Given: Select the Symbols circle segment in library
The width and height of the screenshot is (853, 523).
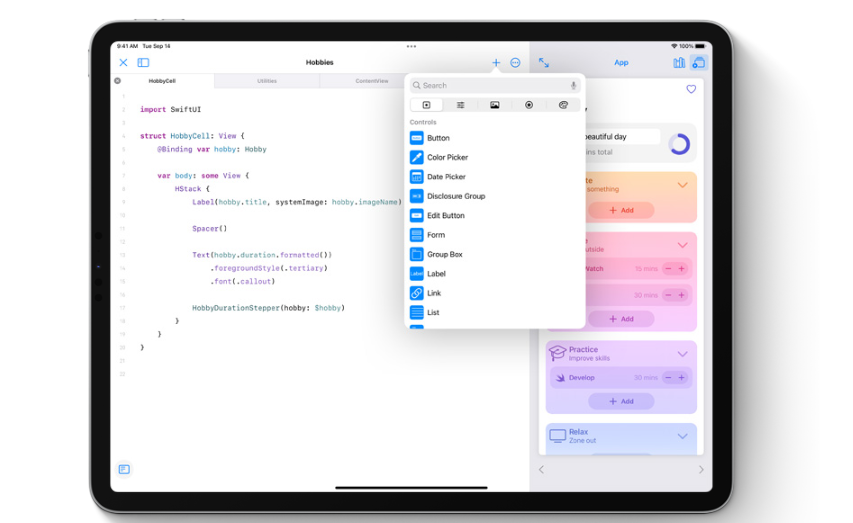Looking at the screenshot, I should 529,105.
